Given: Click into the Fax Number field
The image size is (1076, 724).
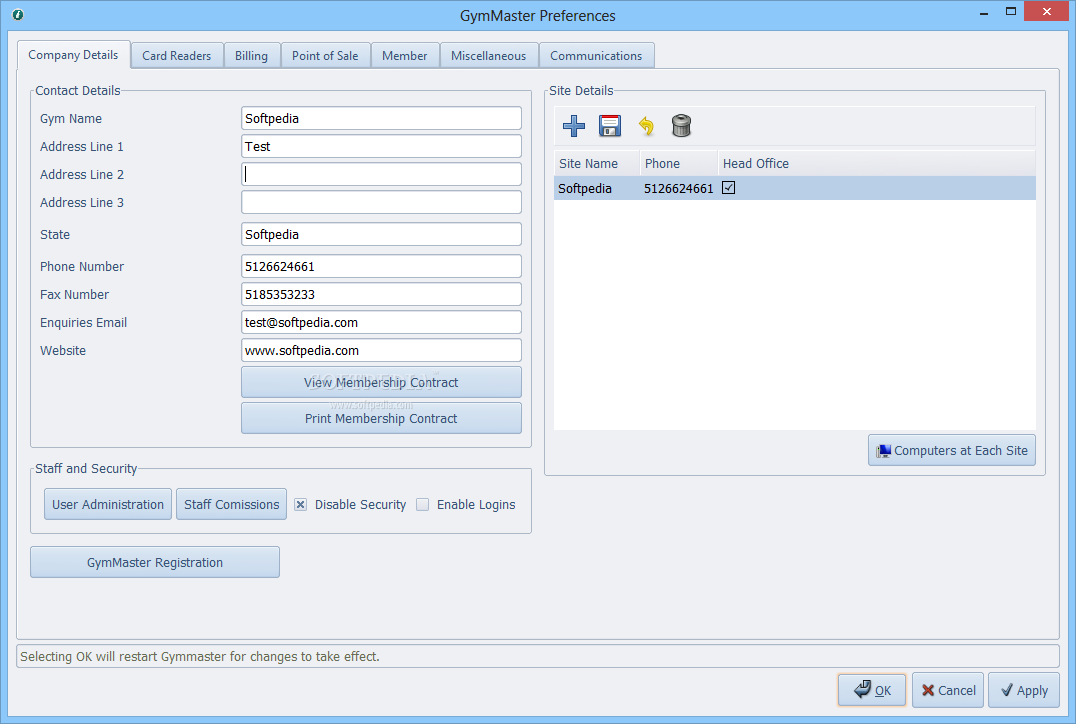Looking at the screenshot, I should click(x=381, y=294).
